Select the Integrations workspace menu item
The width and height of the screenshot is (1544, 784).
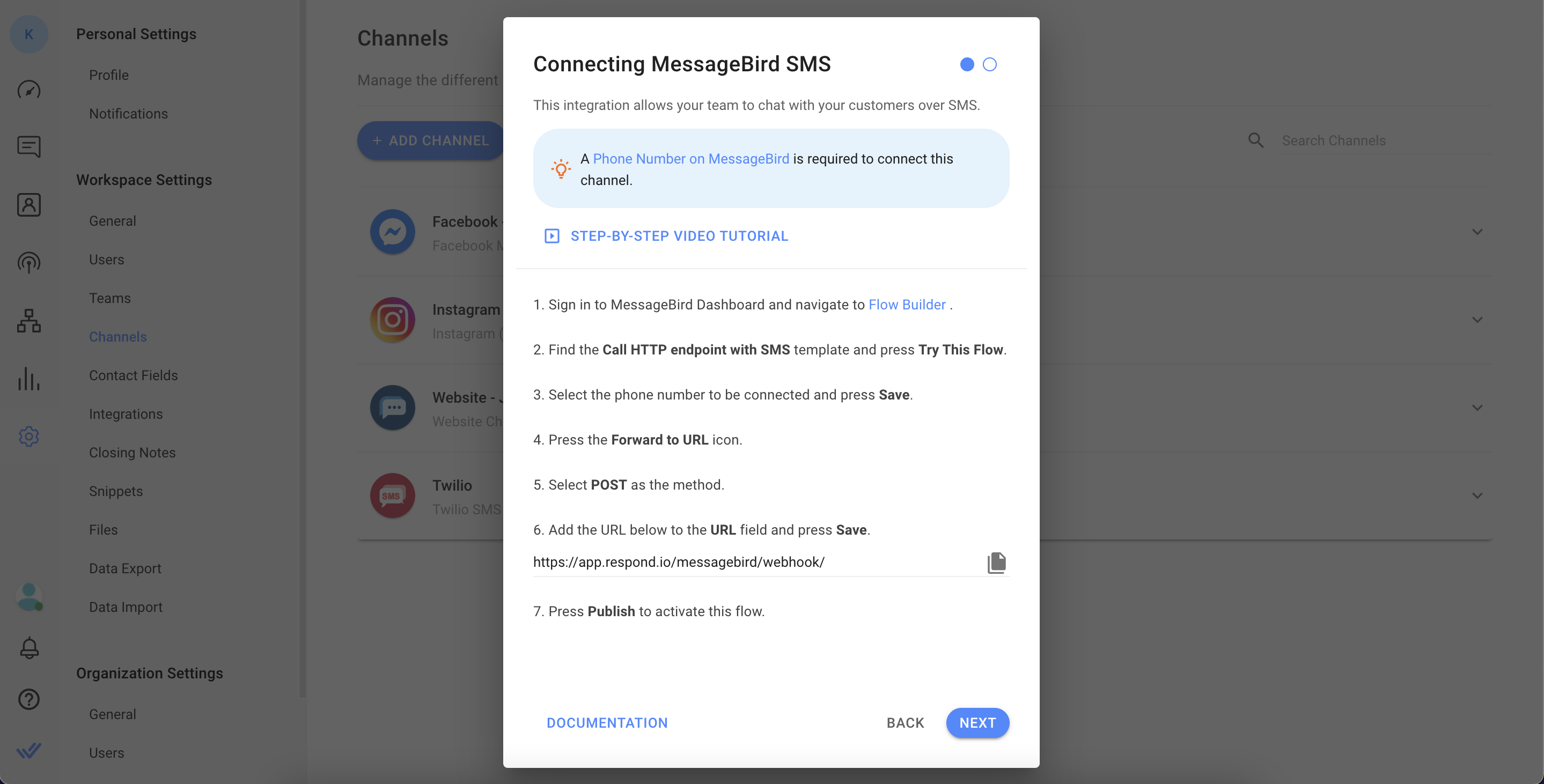pyautogui.click(x=125, y=413)
